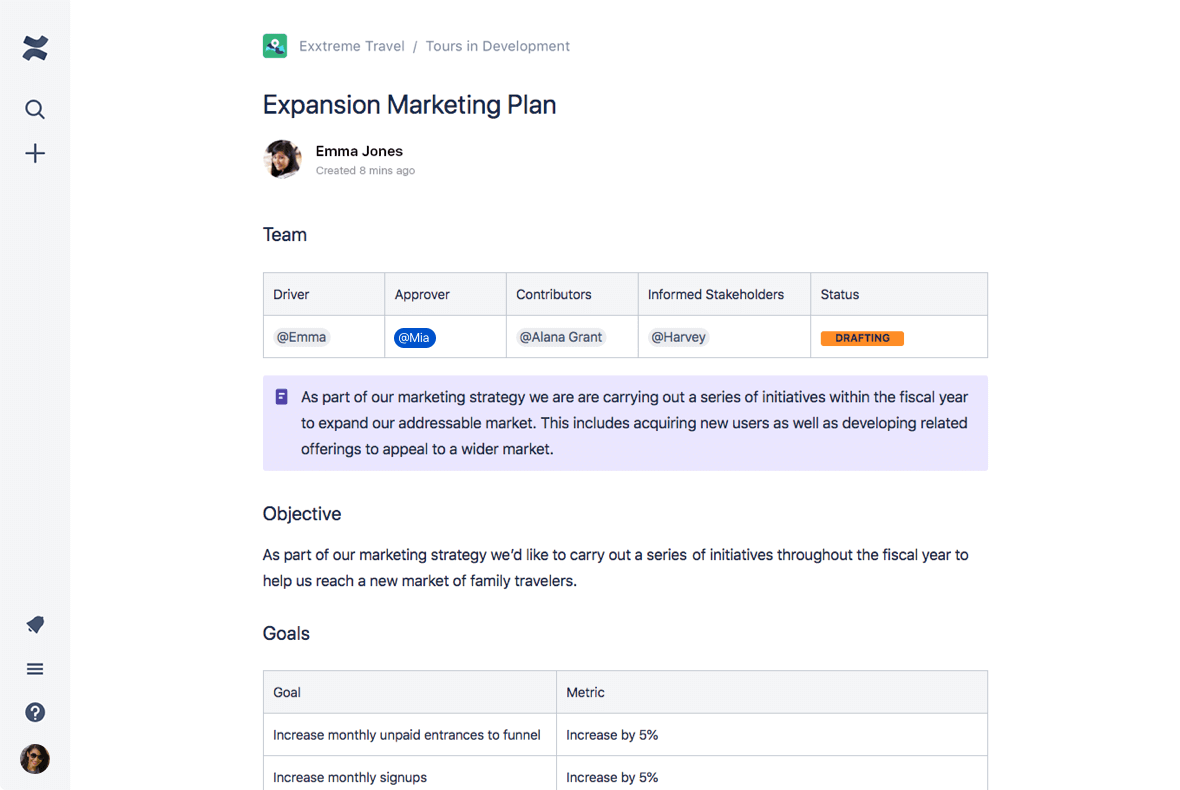Create new content with the plus icon
The image size is (1180, 790).
point(35,153)
